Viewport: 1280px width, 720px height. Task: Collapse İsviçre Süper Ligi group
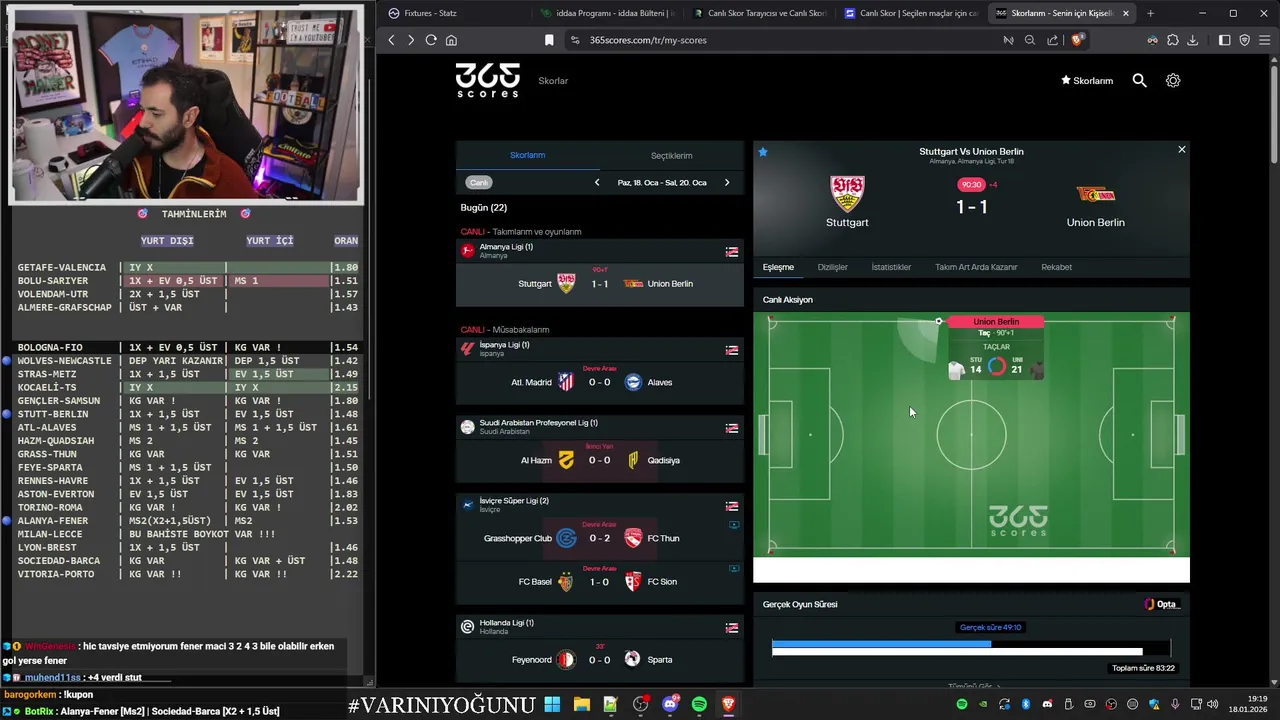tap(732, 506)
